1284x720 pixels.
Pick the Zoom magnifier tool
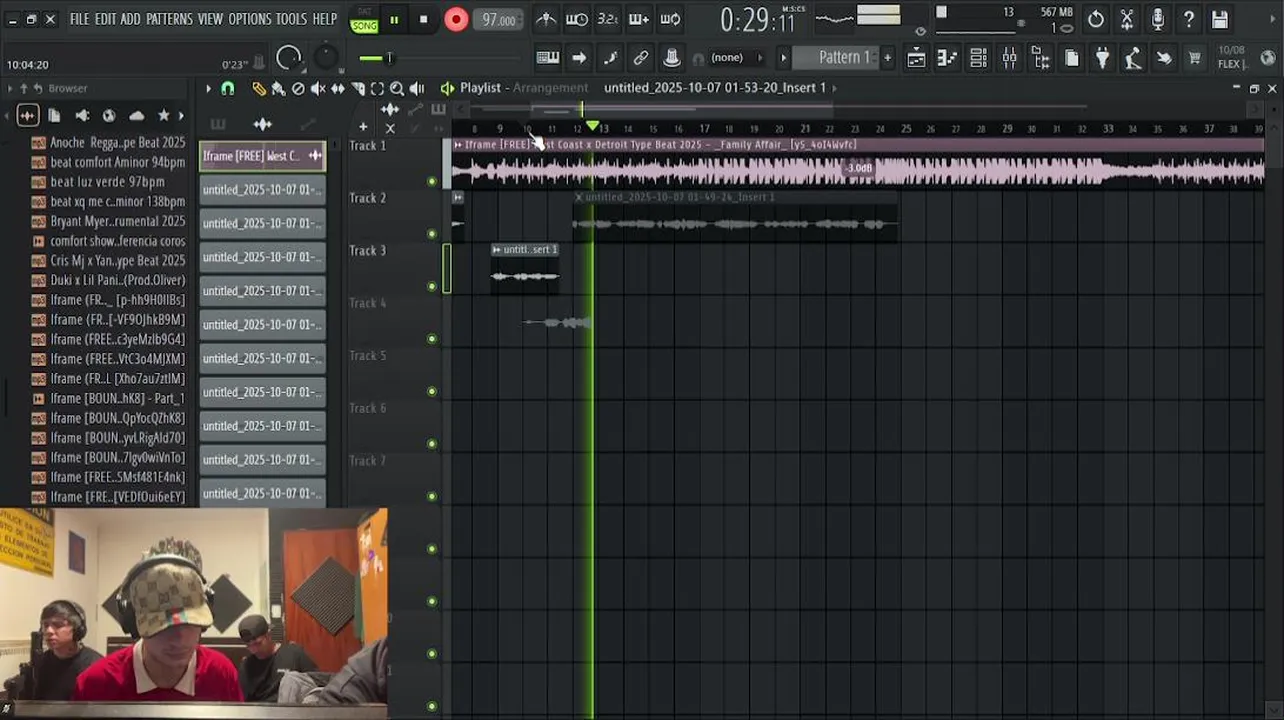(x=397, y=88)
